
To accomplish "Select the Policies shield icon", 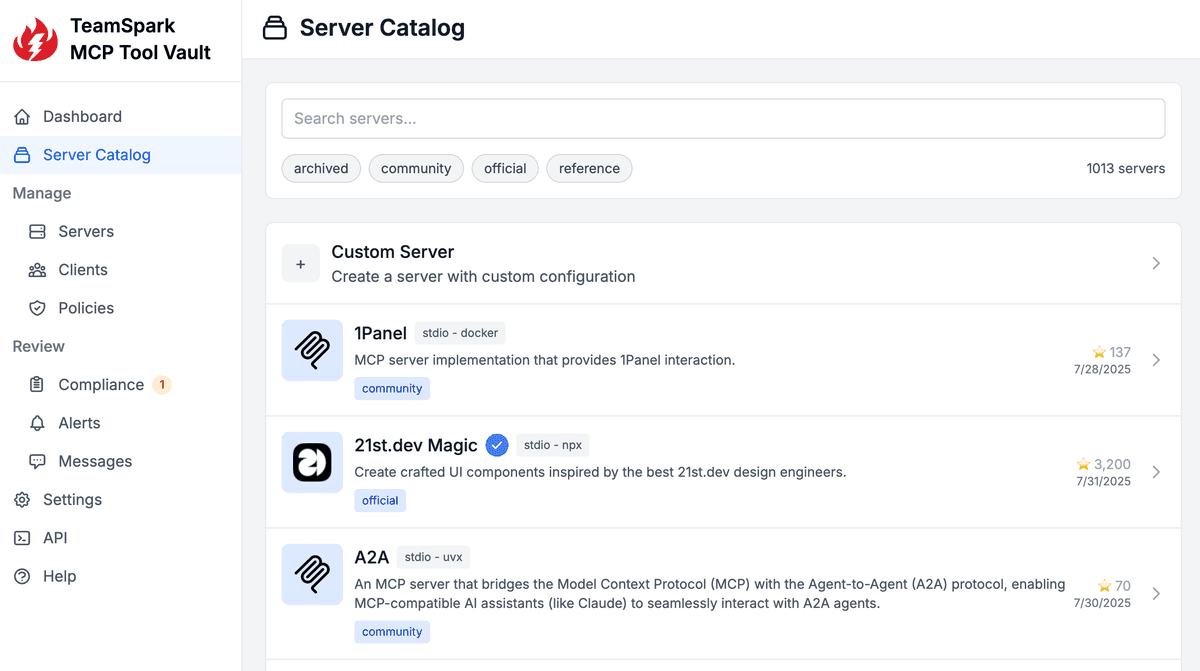I will point(37,307).
